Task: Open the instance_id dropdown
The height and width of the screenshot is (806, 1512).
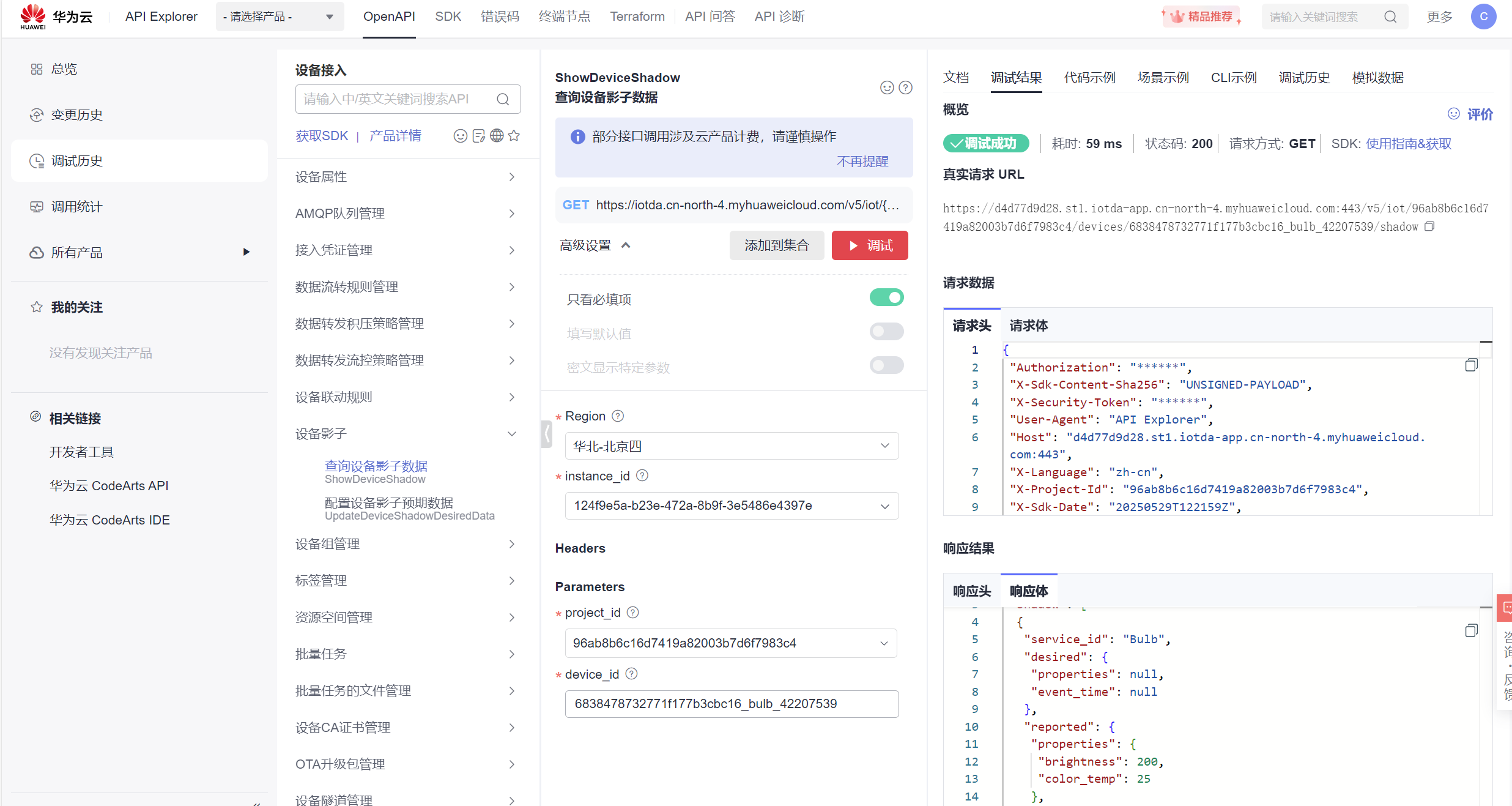Action: [x=732, y=506]
